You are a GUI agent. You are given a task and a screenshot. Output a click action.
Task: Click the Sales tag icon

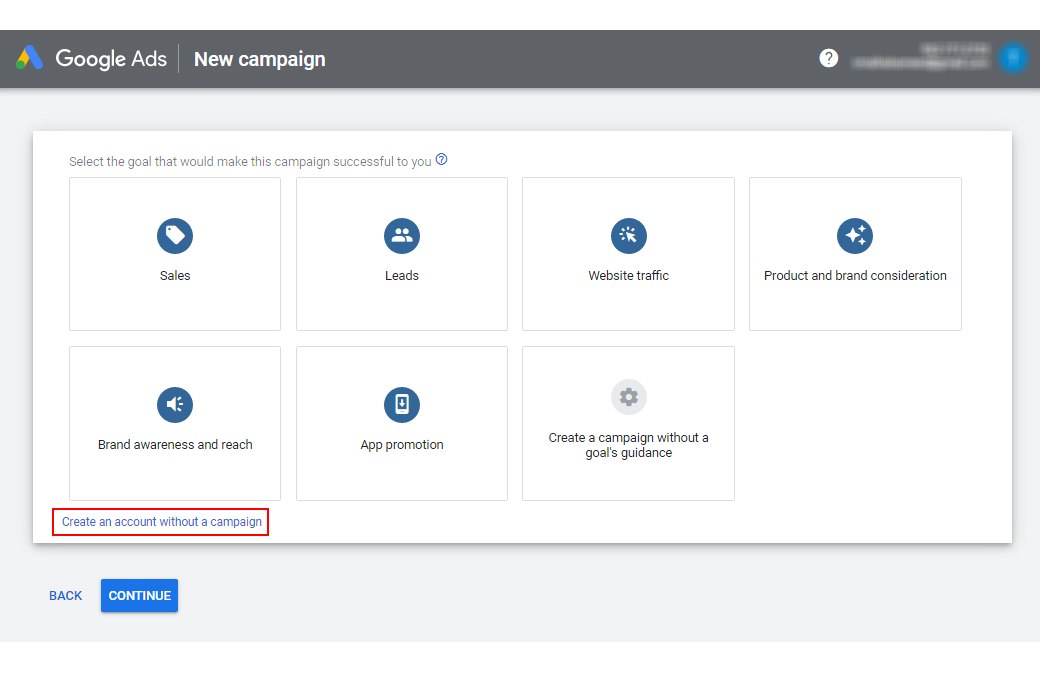[175, 236]
